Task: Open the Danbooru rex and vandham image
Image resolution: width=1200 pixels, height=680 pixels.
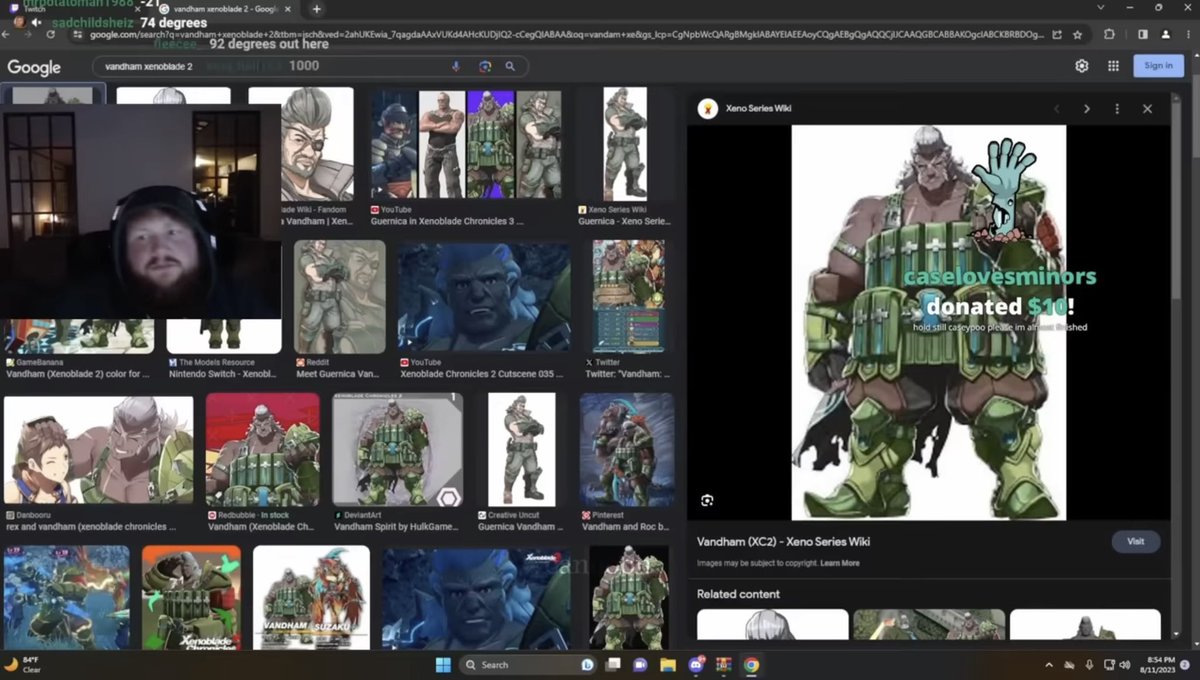Action: pos(98,449)
